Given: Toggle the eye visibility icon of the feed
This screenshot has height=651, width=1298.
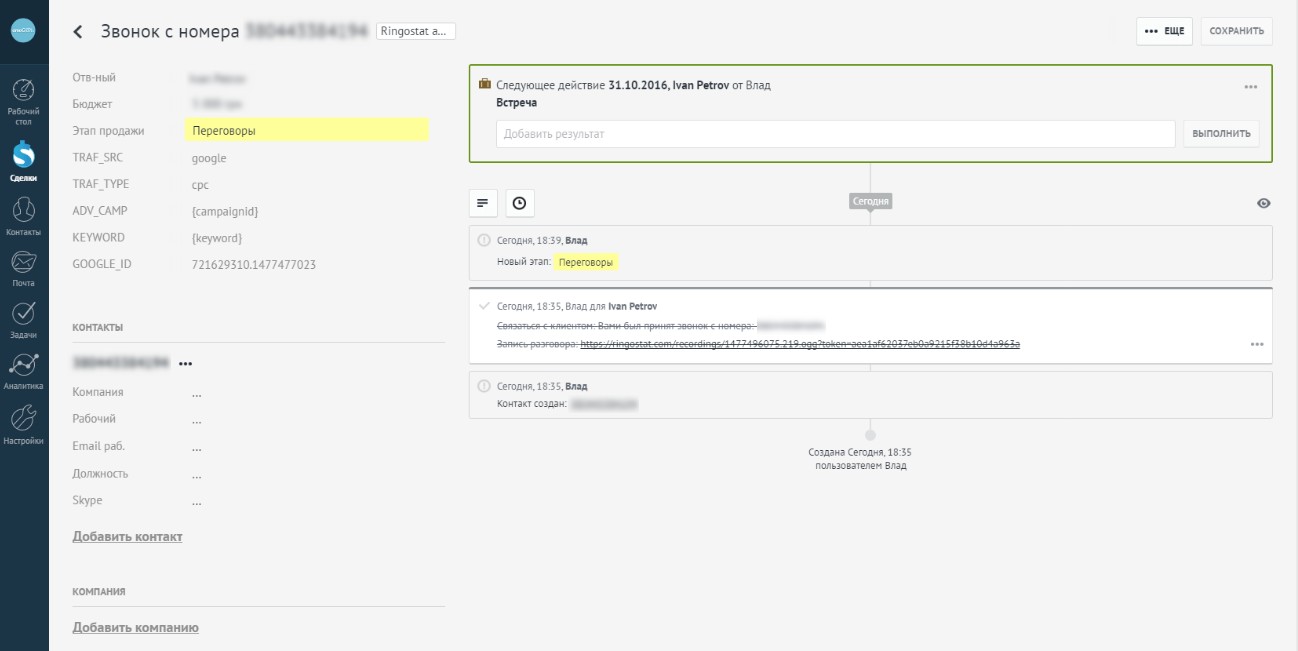Looking at the screenshot, I should [1264, 203].
